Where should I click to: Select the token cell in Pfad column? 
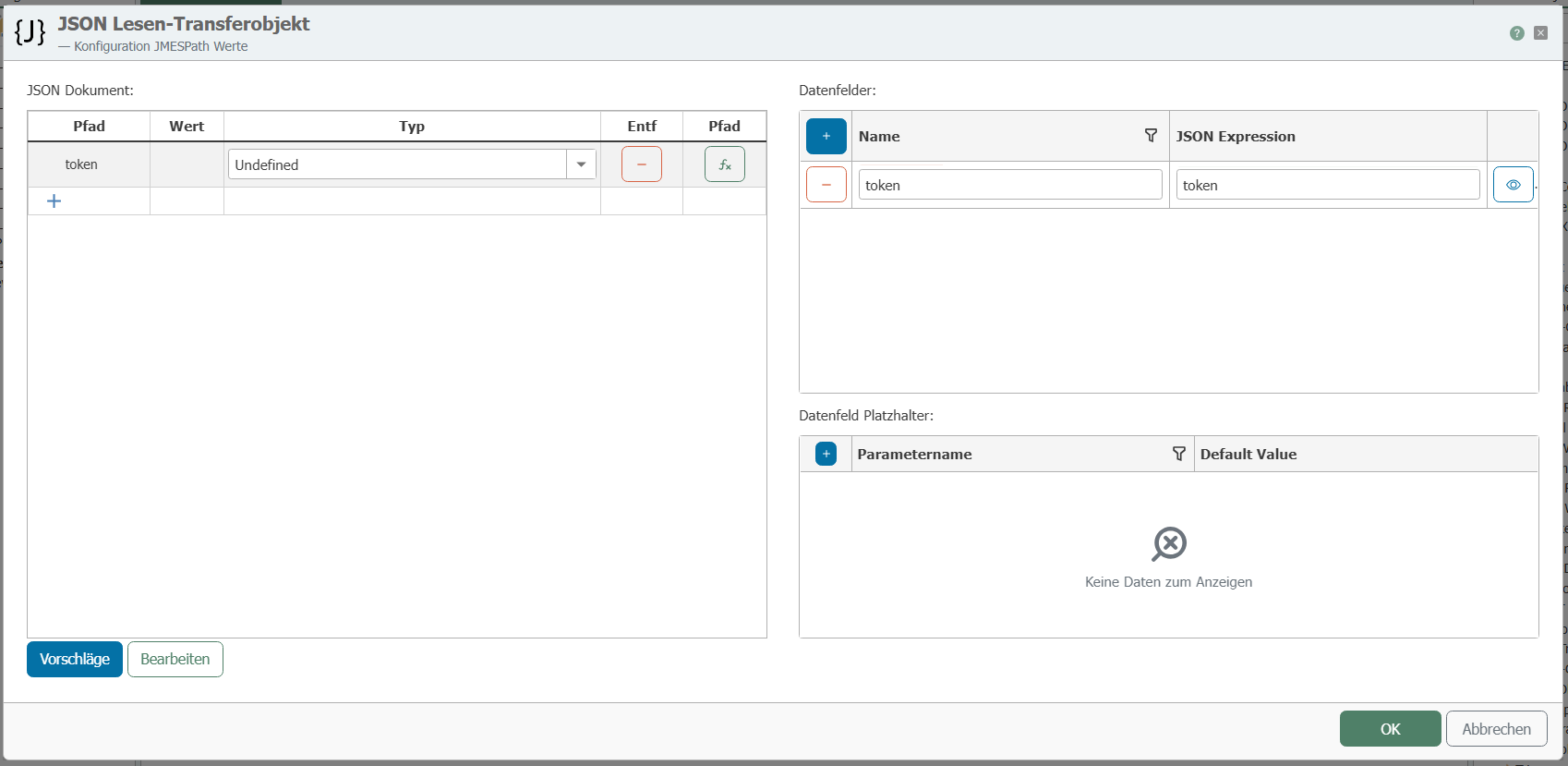[x=81, y=164]
